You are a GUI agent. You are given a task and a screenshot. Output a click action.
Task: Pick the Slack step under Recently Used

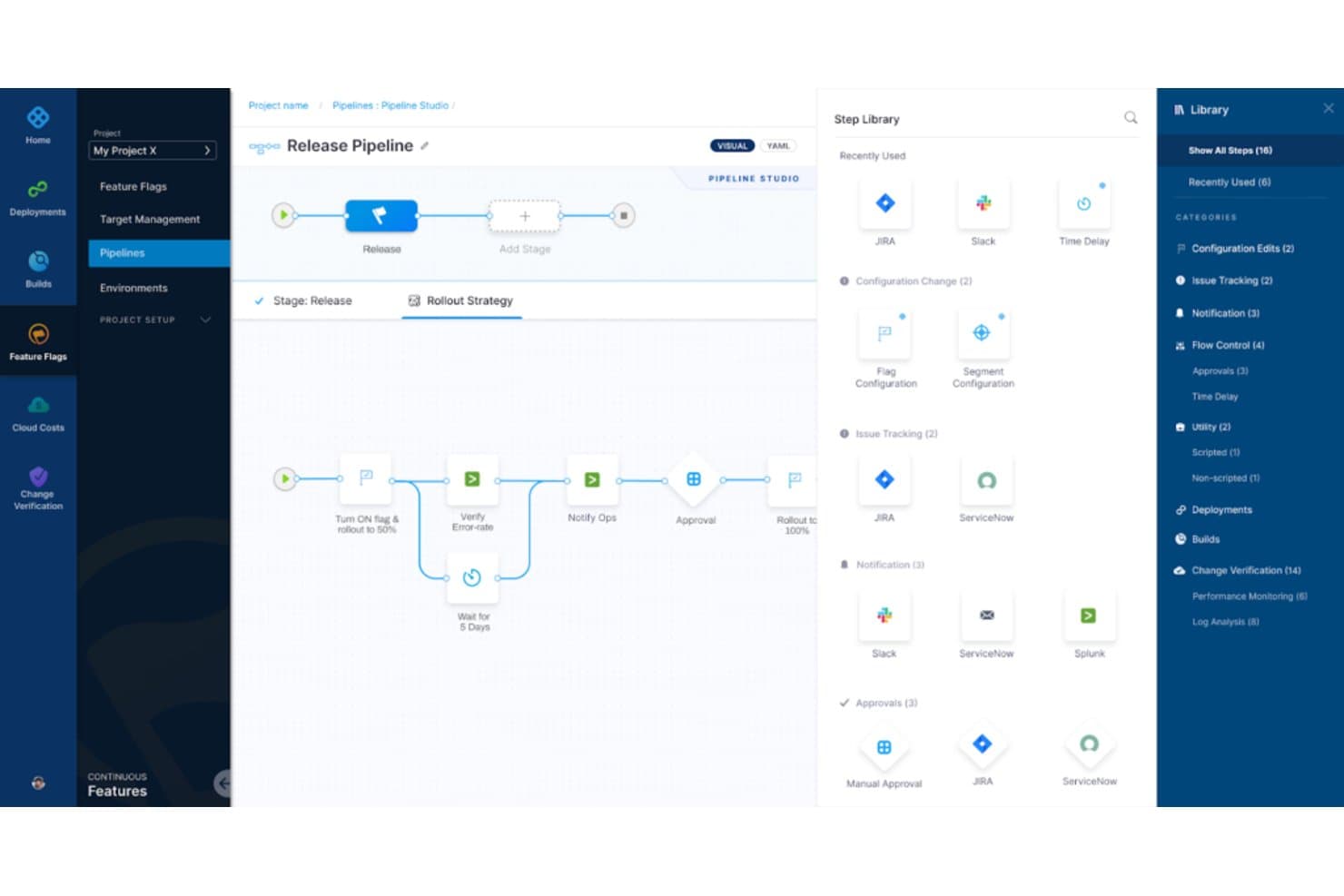(983, 203)
